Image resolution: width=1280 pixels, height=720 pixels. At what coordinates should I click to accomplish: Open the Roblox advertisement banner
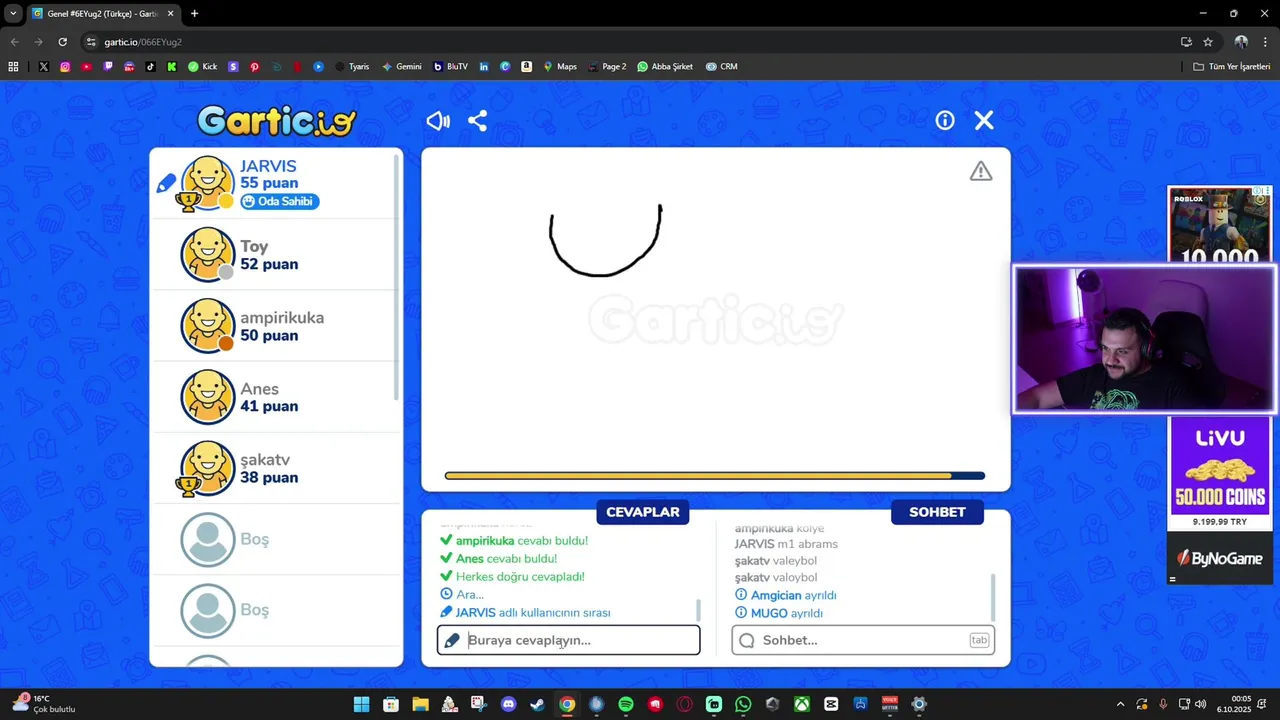[1220, 224]
